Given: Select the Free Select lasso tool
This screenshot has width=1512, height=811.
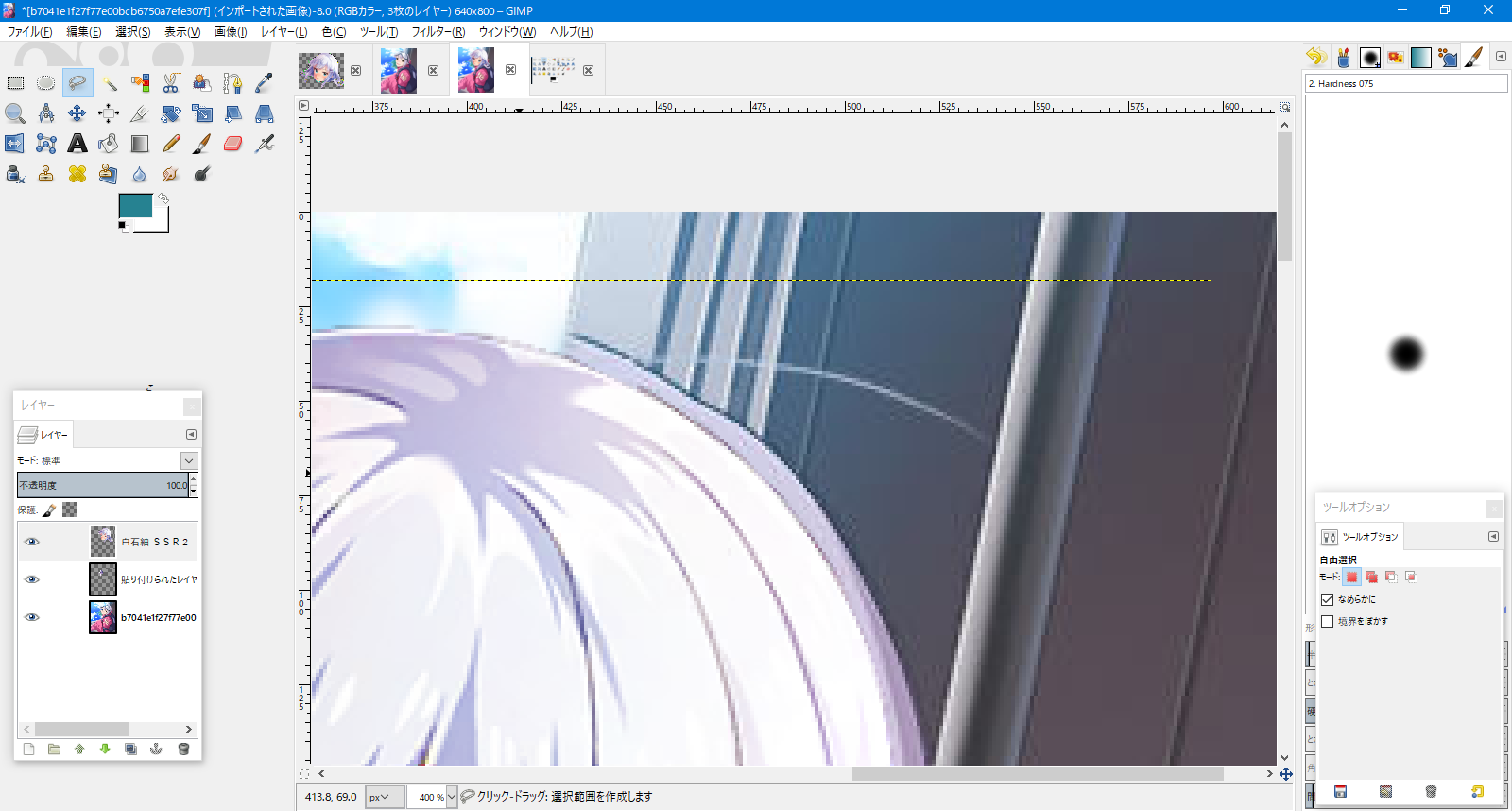Looking at the screenshot, I should (77, 83).
